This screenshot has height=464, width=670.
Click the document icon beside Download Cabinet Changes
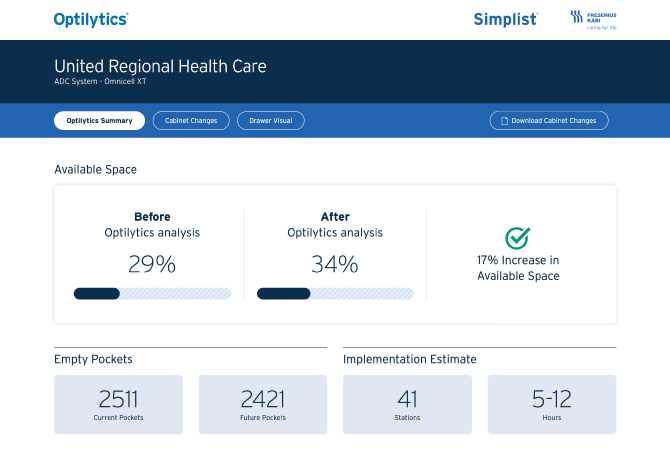(x=503, y=121)
